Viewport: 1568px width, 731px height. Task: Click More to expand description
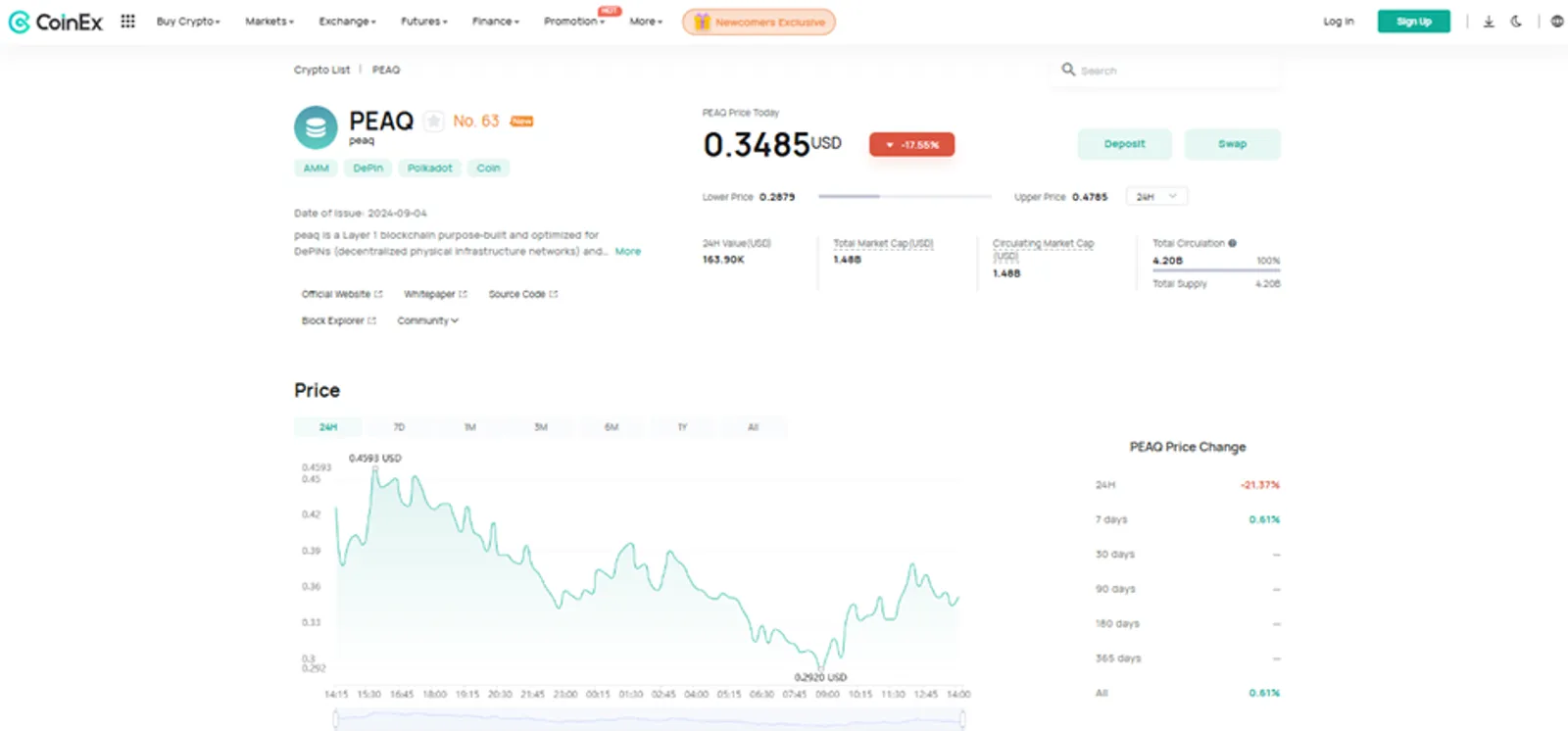click(627, 252)
